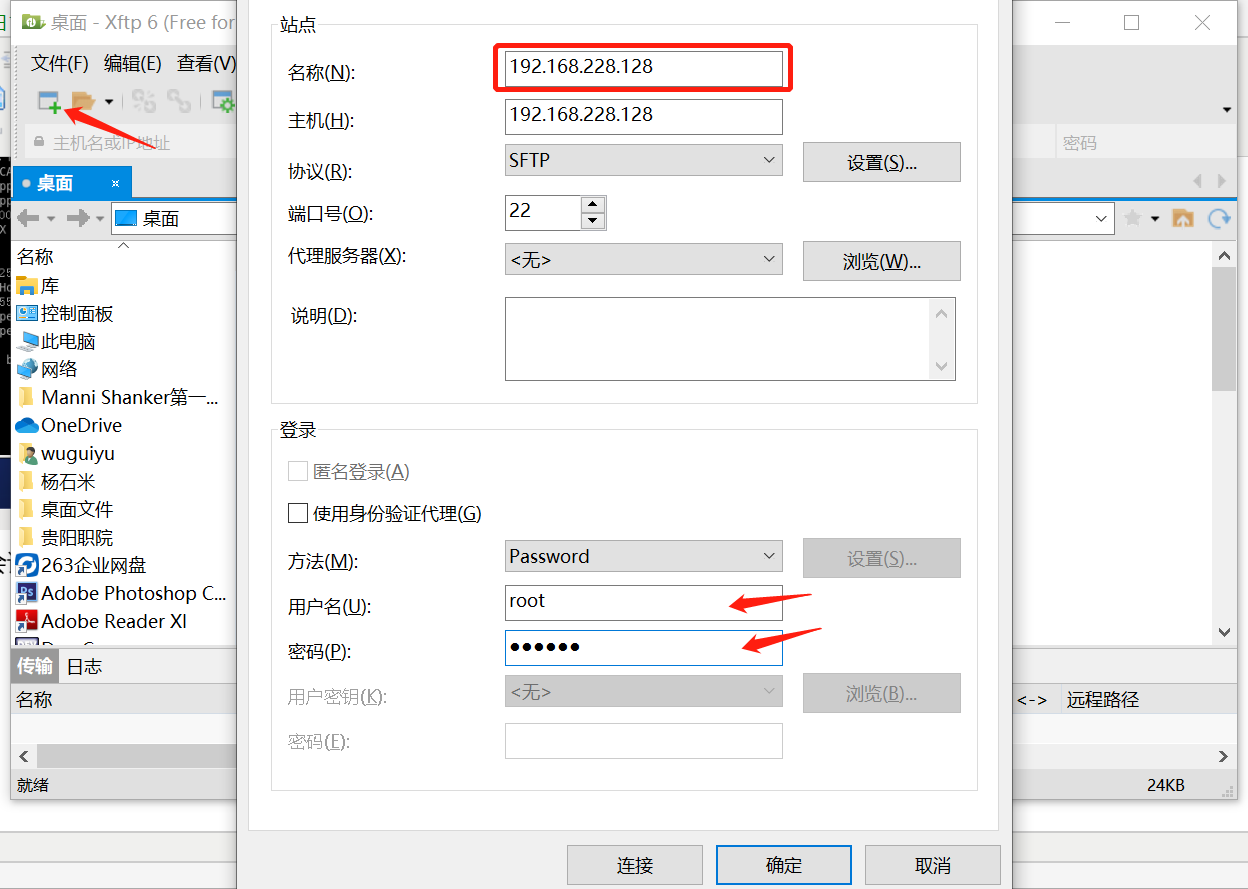Click the 连接 button
Screen dimensions: 1248x889
click(634, 865)
